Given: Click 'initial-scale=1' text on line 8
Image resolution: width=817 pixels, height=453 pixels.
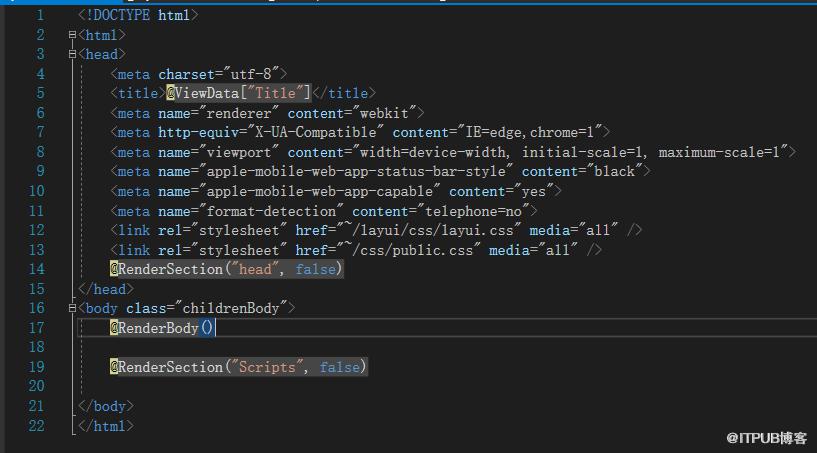Looking at the screenshot, I should click(582, 152).
